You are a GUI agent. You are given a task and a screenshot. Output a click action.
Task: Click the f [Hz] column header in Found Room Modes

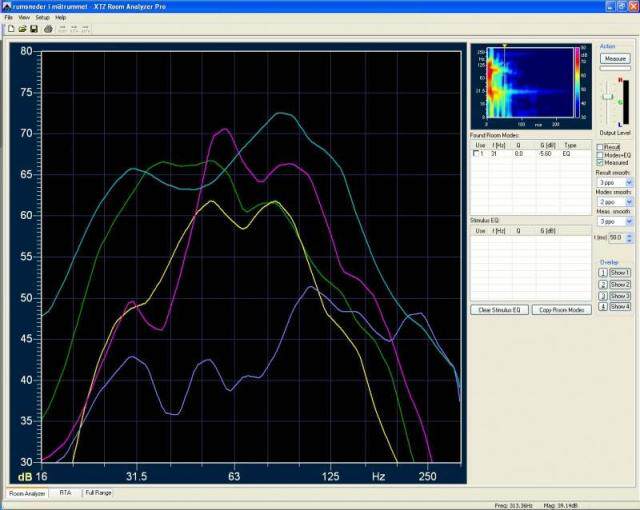point(499,145)
